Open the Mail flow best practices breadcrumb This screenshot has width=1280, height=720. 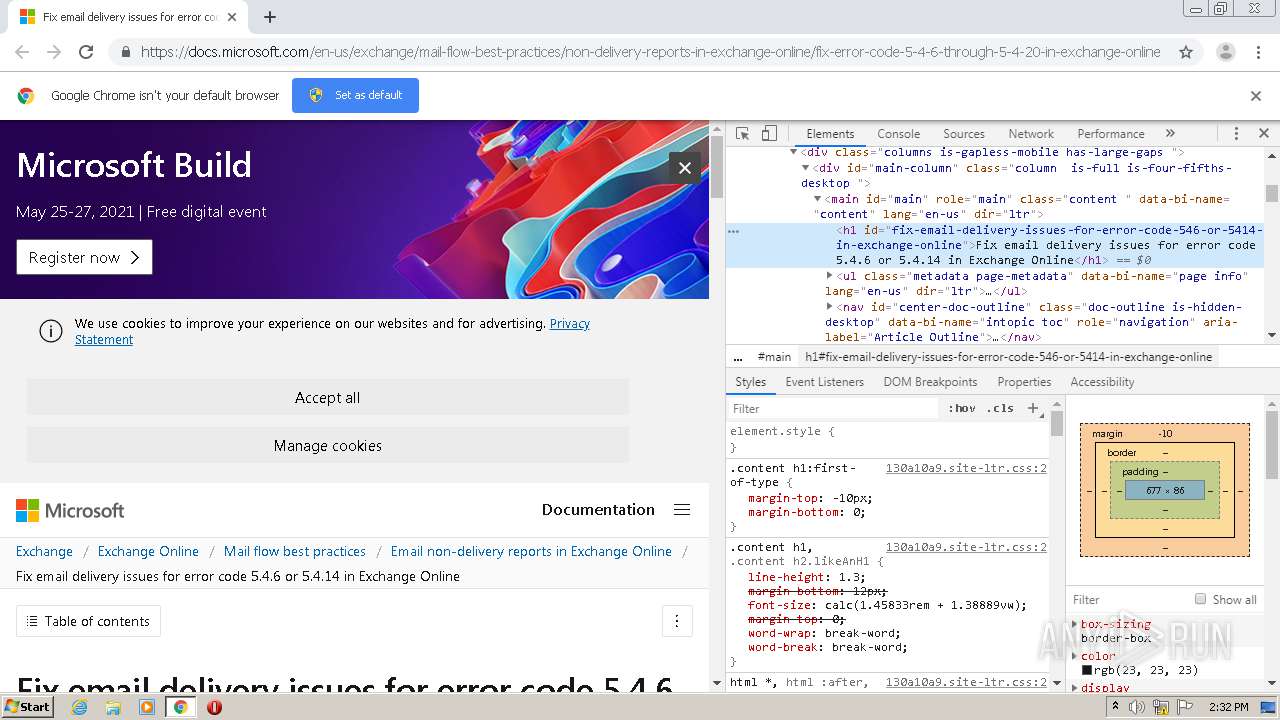(x=295, y=551)
